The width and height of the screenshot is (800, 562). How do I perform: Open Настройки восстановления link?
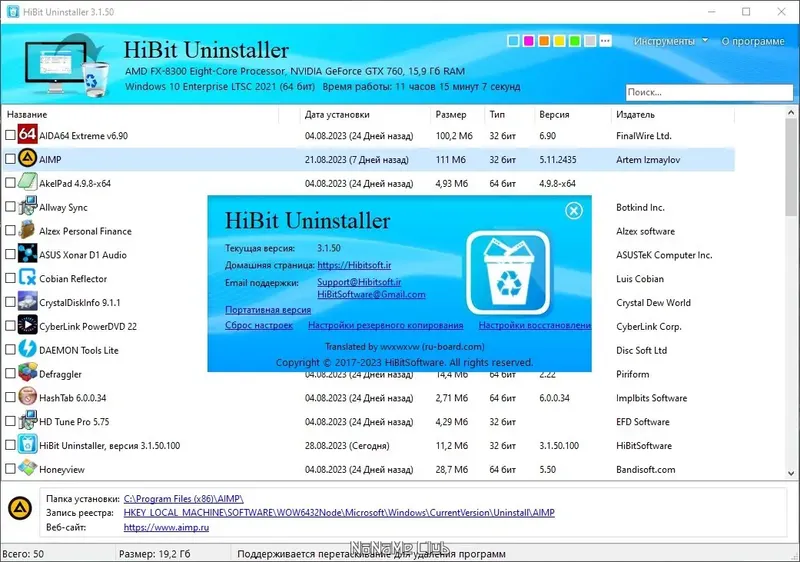point(535,325)
